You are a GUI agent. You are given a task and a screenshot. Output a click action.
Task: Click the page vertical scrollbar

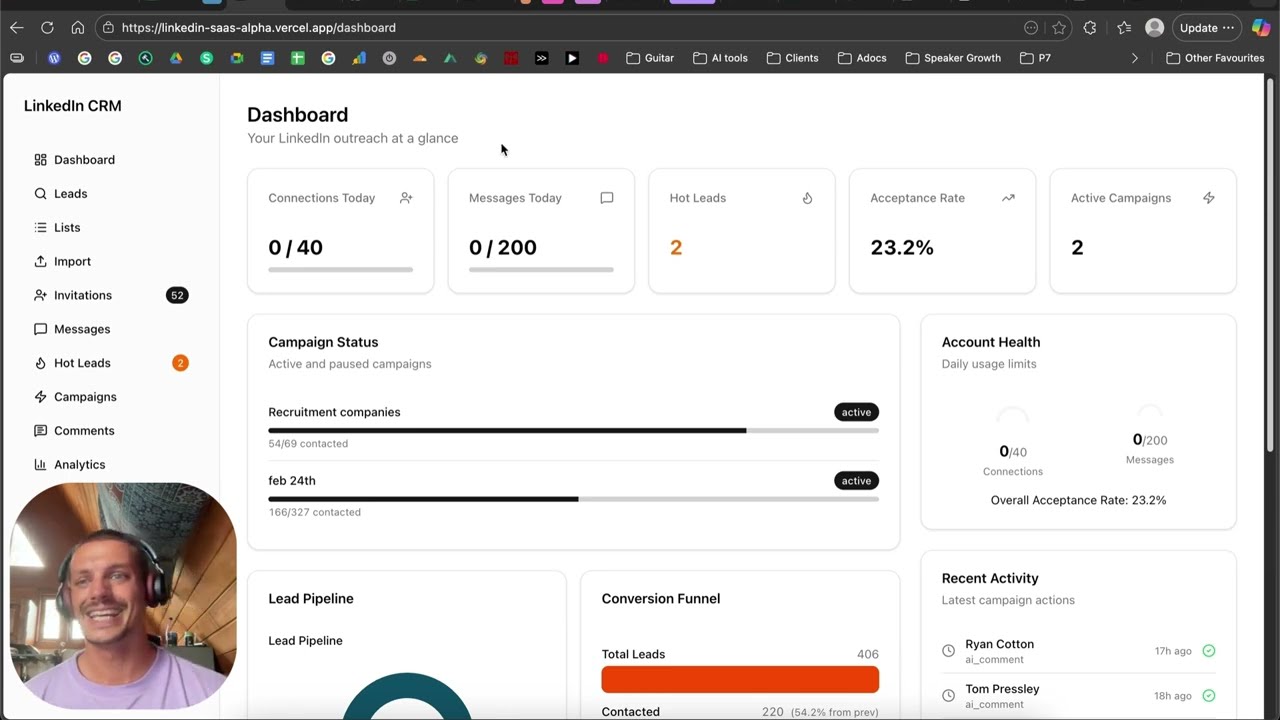1271,265
